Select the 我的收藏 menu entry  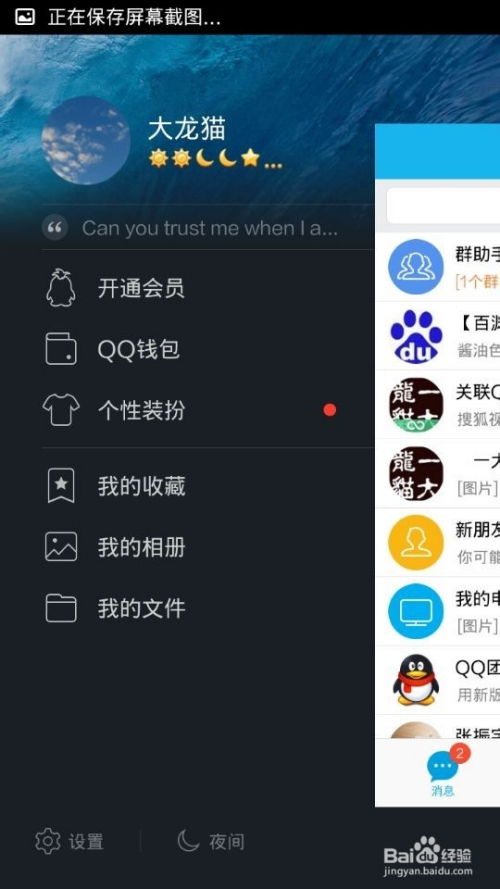[141, 486]
